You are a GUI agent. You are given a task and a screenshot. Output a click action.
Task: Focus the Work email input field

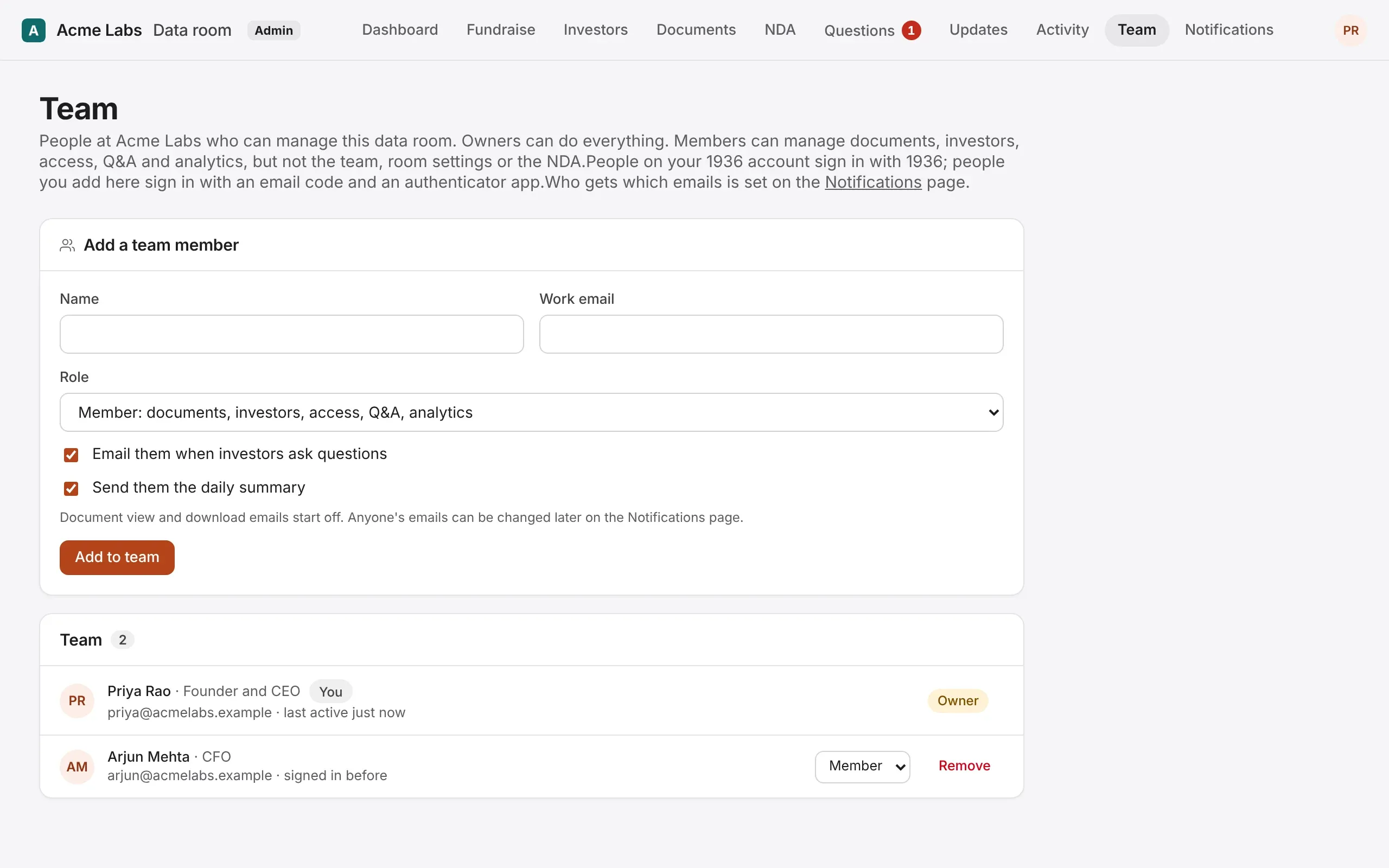click(771, 334)
